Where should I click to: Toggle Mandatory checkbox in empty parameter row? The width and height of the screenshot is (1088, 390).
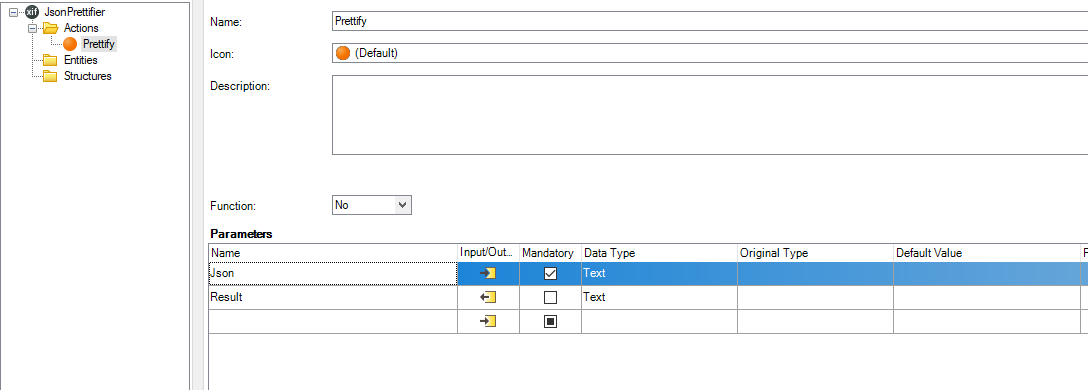tap(550, 321)
